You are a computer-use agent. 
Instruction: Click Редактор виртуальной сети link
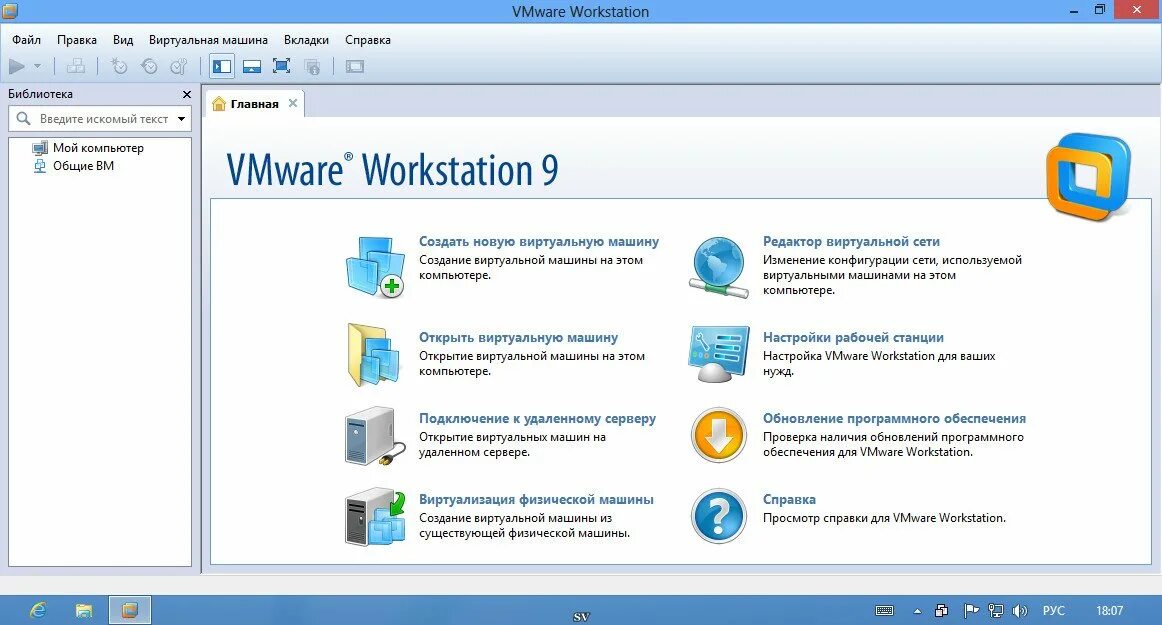pos(851,241)
